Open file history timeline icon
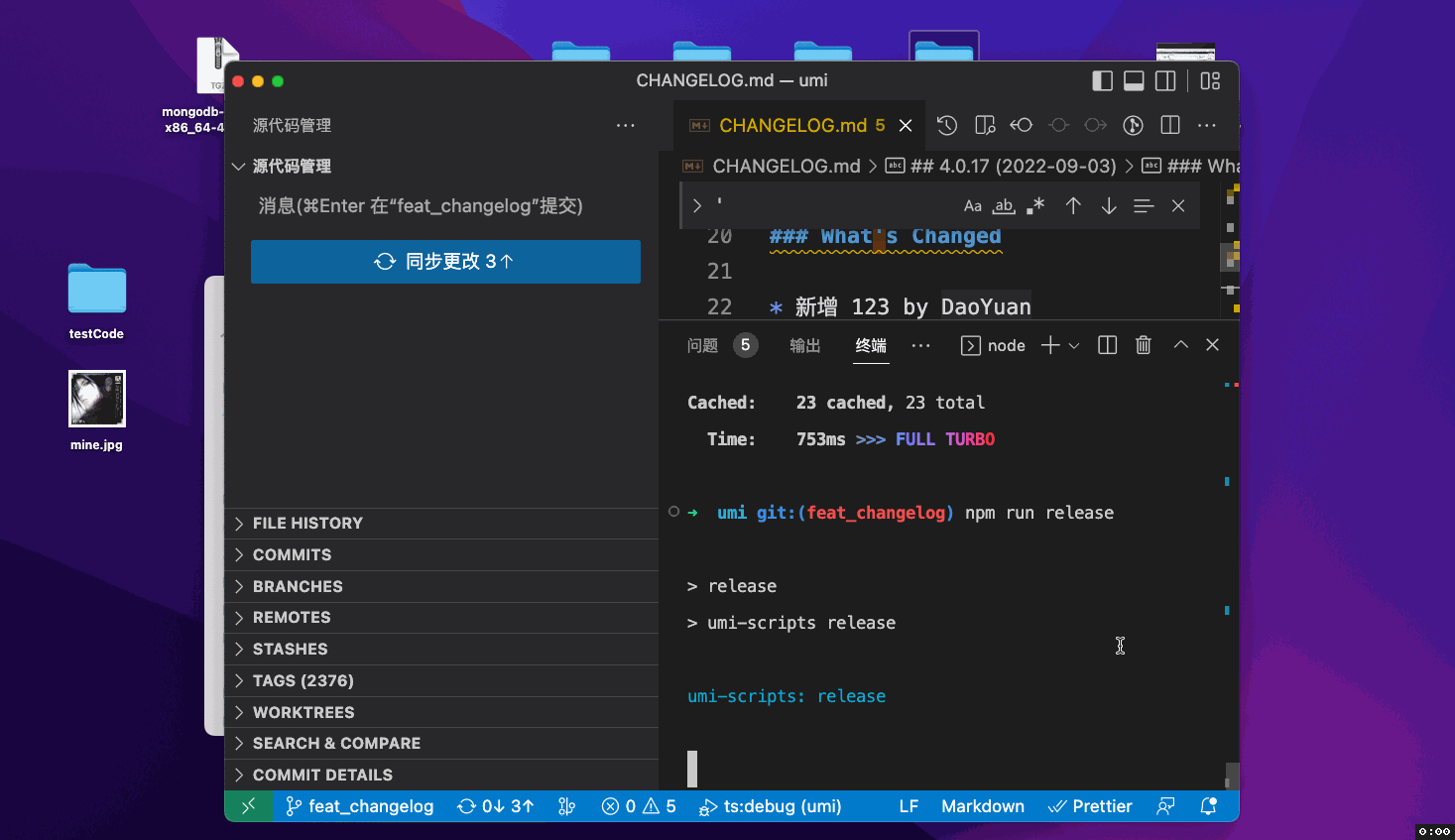 (947, 125)
